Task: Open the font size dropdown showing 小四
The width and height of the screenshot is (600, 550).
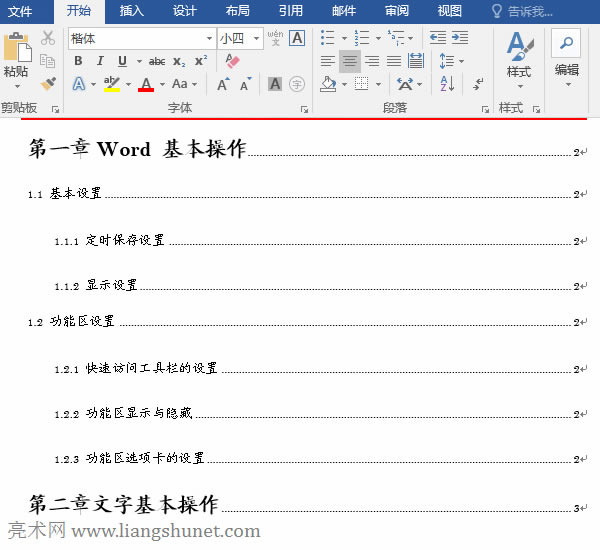Action: point(257,39)
